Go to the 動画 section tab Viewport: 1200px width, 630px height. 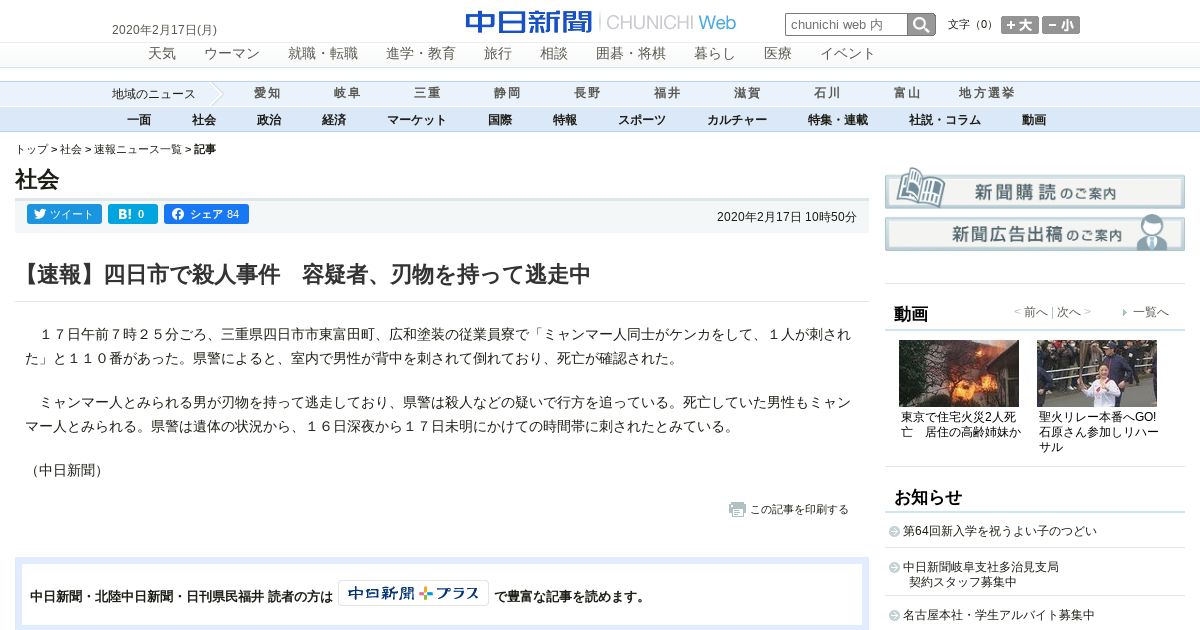point(1034,120)
